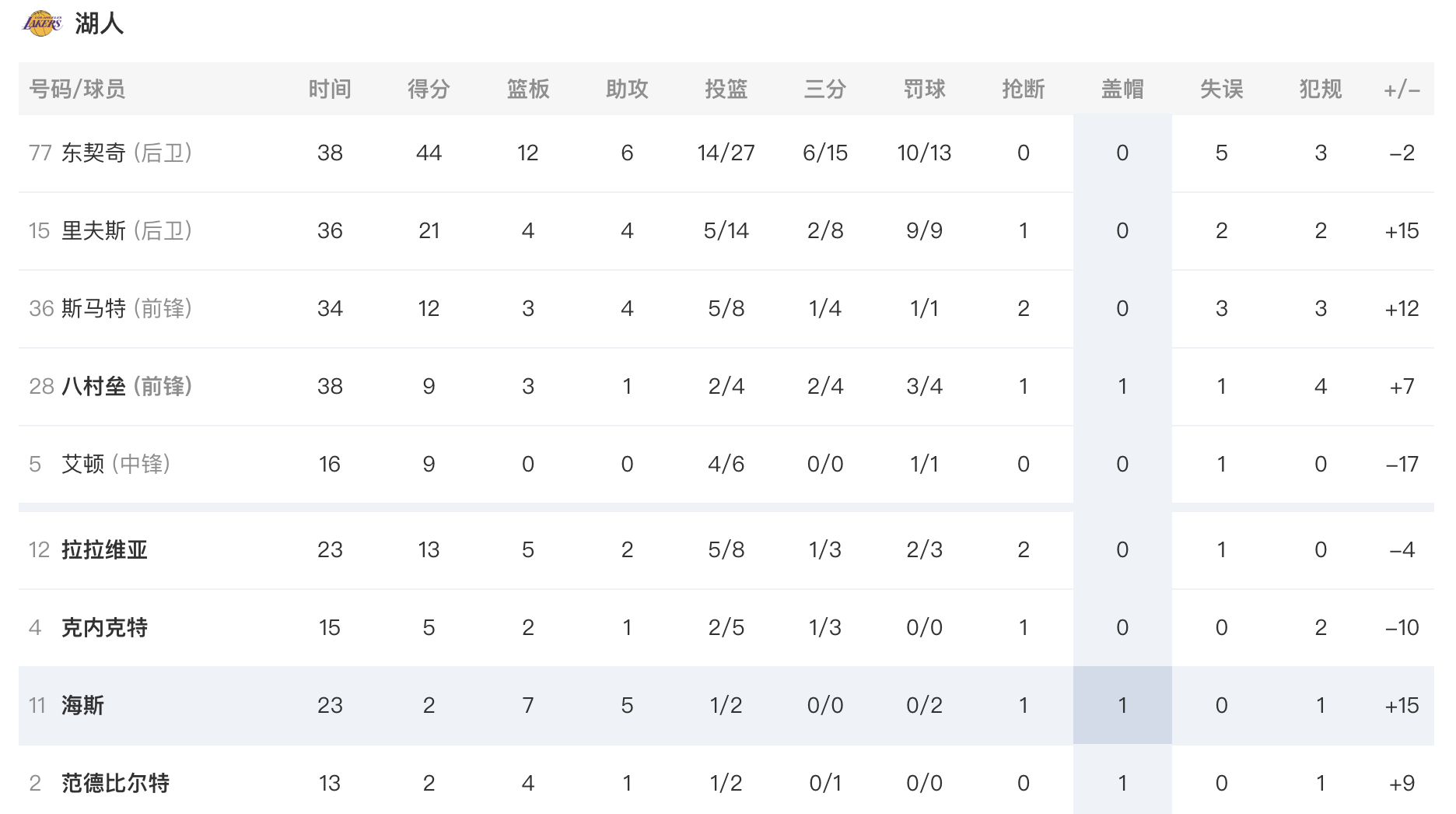Image resolution: width=1456 pixels, height=814 pixels.
Task: Open bench player 拉拉维亚 link
Action: tap(104, 550)
